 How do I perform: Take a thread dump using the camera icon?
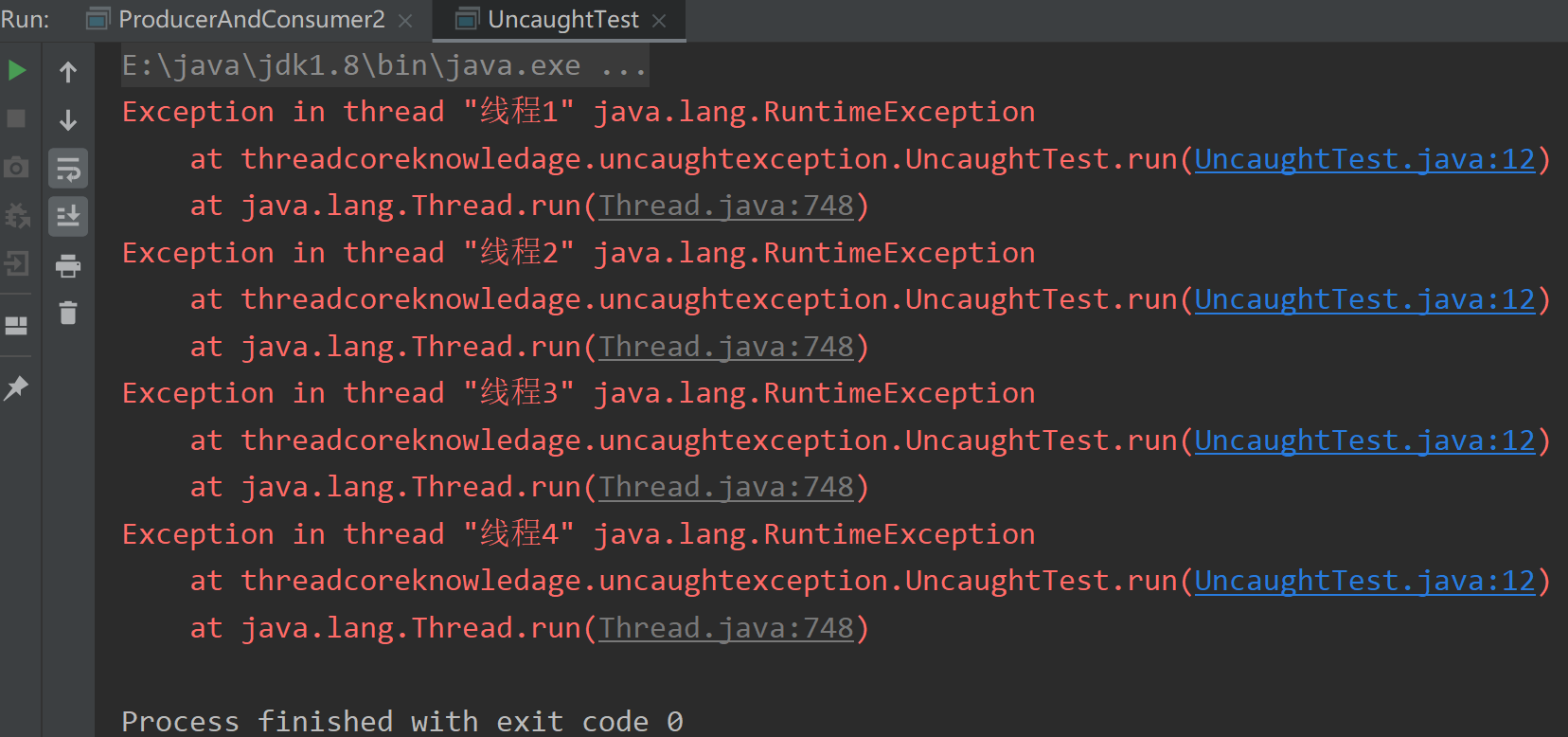[x=17, y=167]
